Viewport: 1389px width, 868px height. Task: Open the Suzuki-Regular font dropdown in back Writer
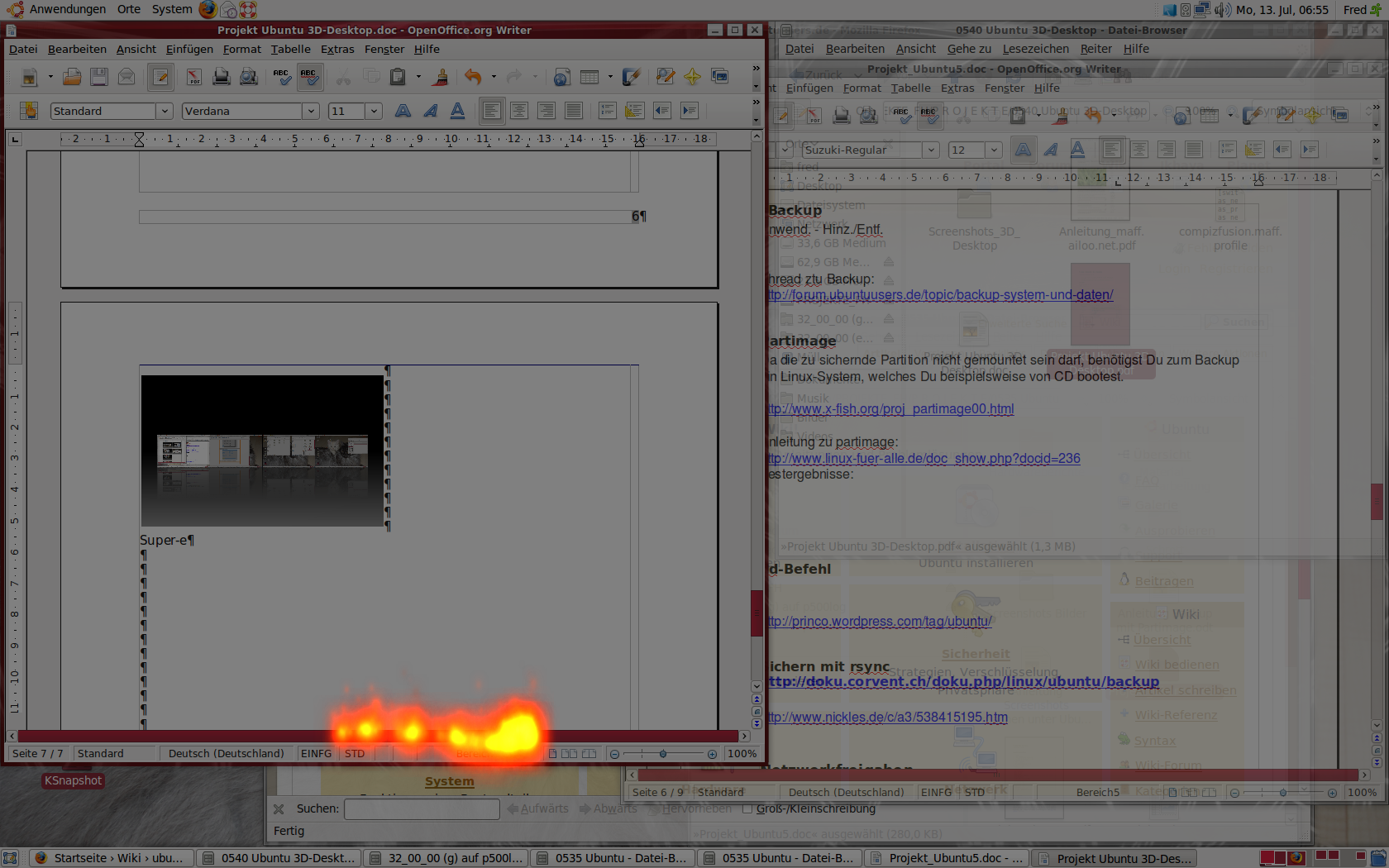pyautogui.click(x=931, y=150)
